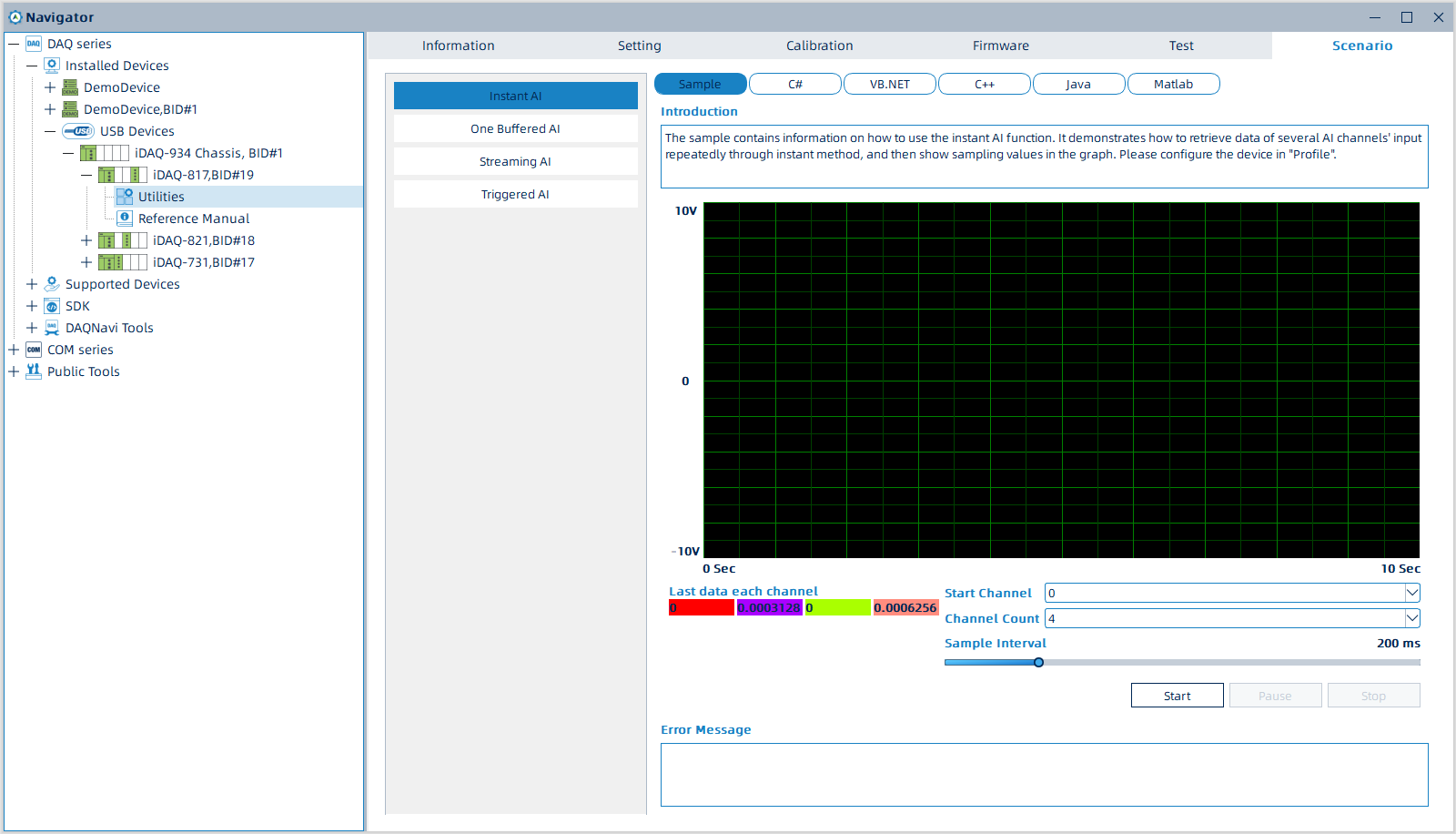Click the Supported Devices icon

point(51,283)
